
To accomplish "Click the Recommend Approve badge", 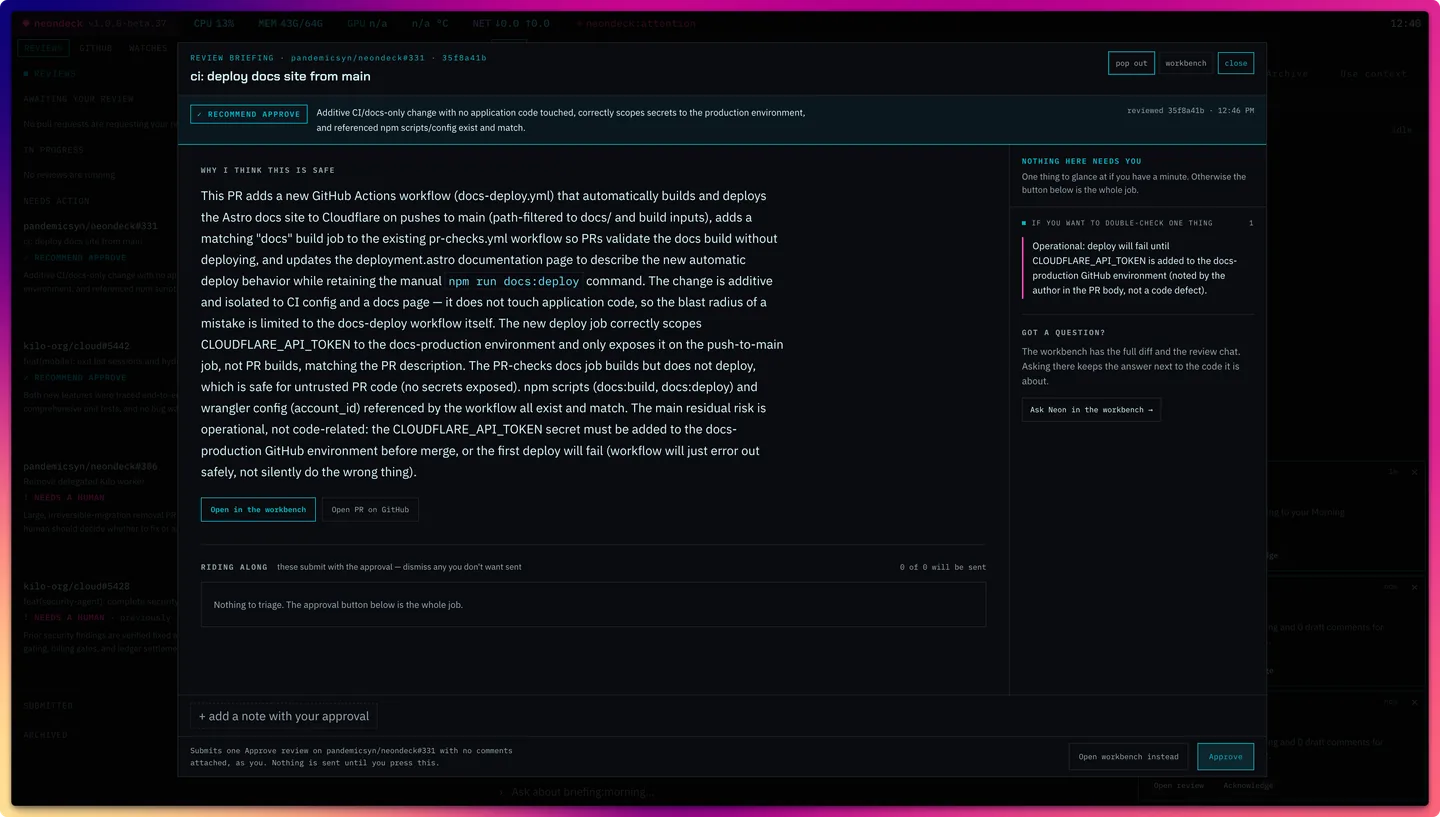I will point(249,114).
